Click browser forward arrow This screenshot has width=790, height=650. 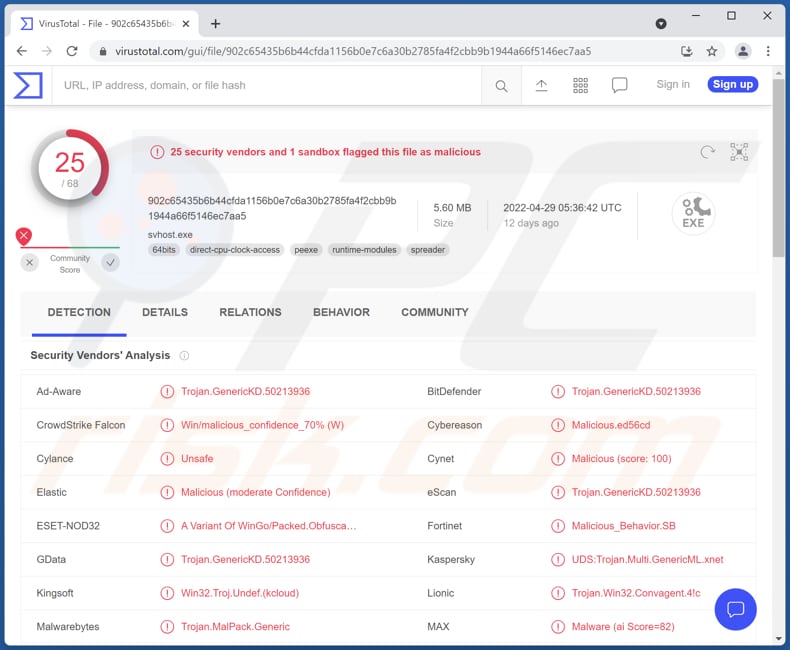(x=47, y=51)
